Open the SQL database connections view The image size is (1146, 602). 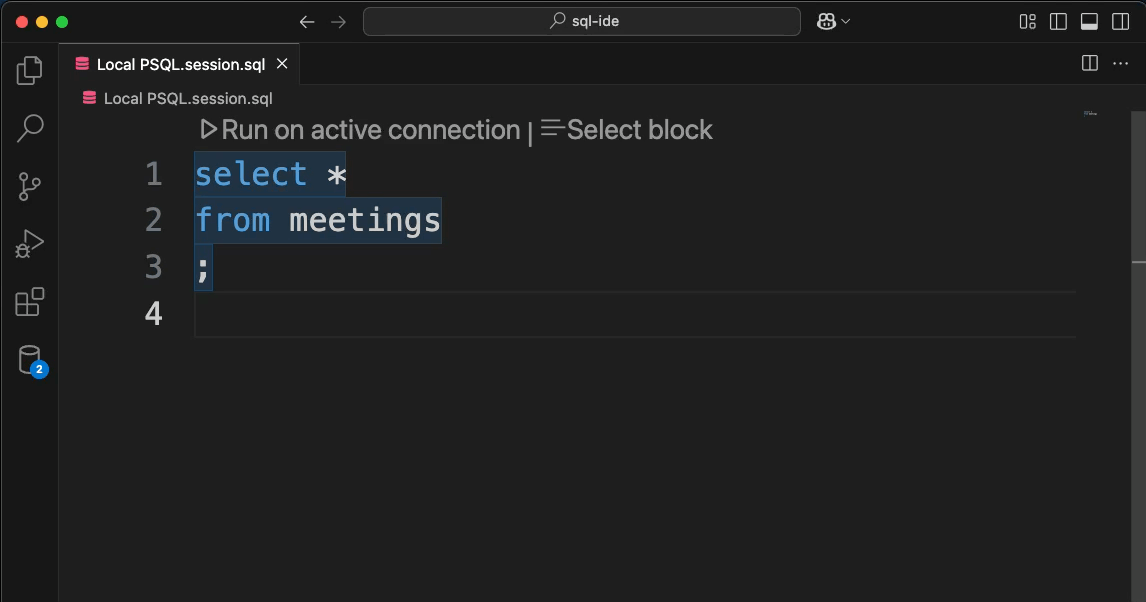[x=31, y=360]
